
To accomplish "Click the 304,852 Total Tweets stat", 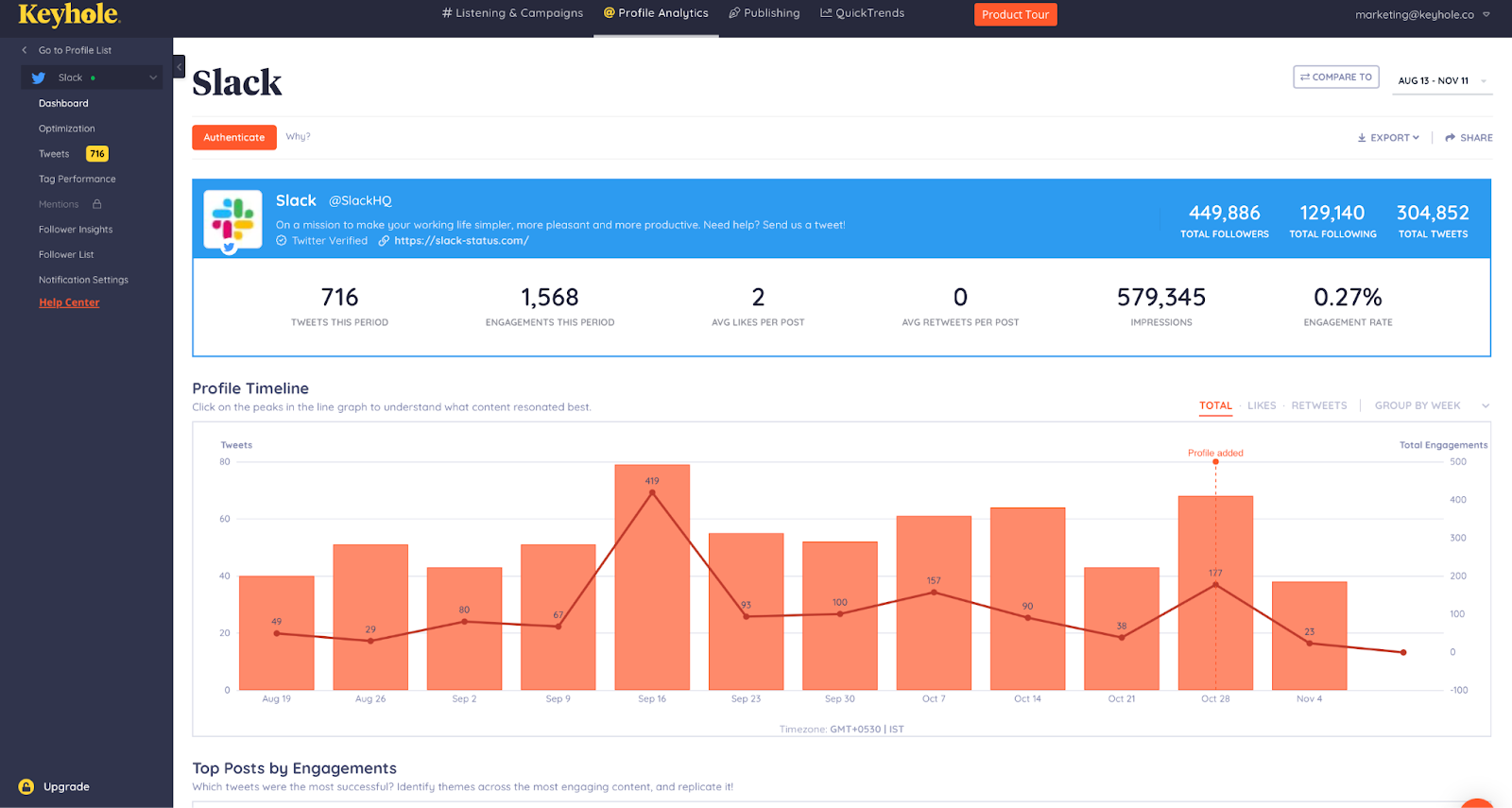I will tap(1433, 221).
